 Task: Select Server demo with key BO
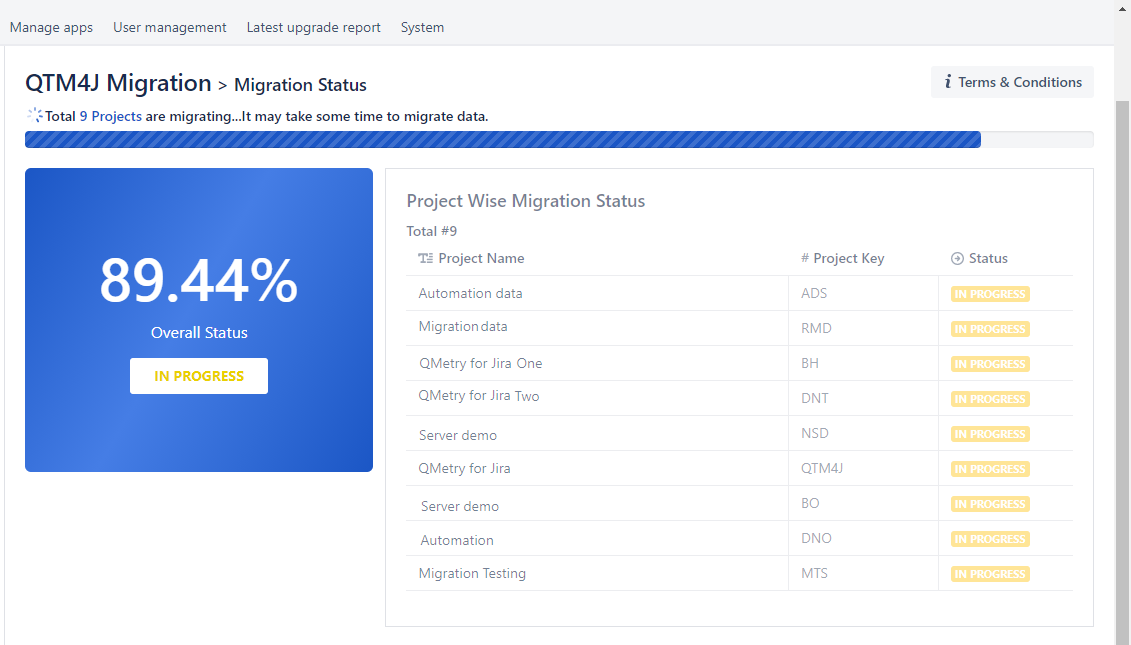pyautogui.click(x=459, y=506)
